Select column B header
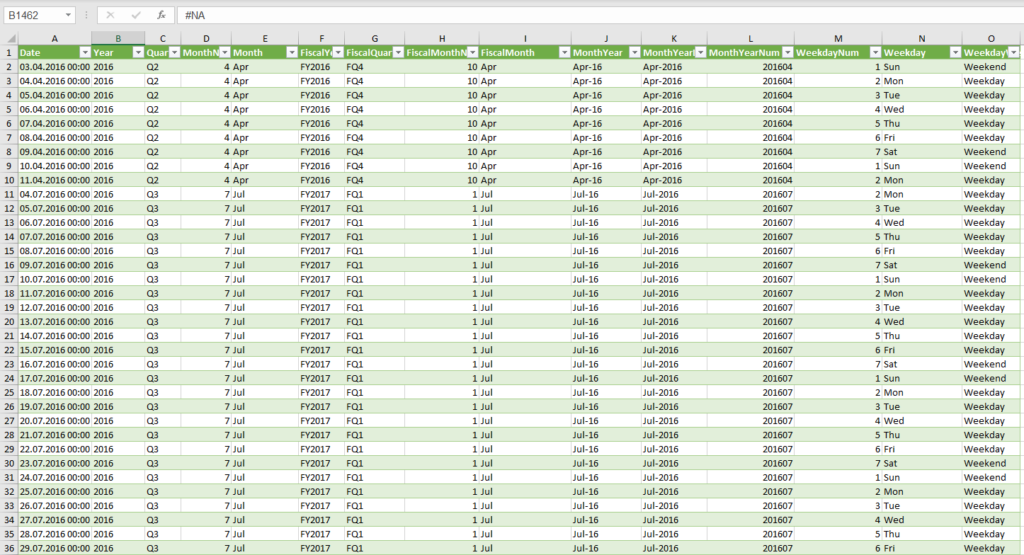1024x555 pixels. pos(118,38)
